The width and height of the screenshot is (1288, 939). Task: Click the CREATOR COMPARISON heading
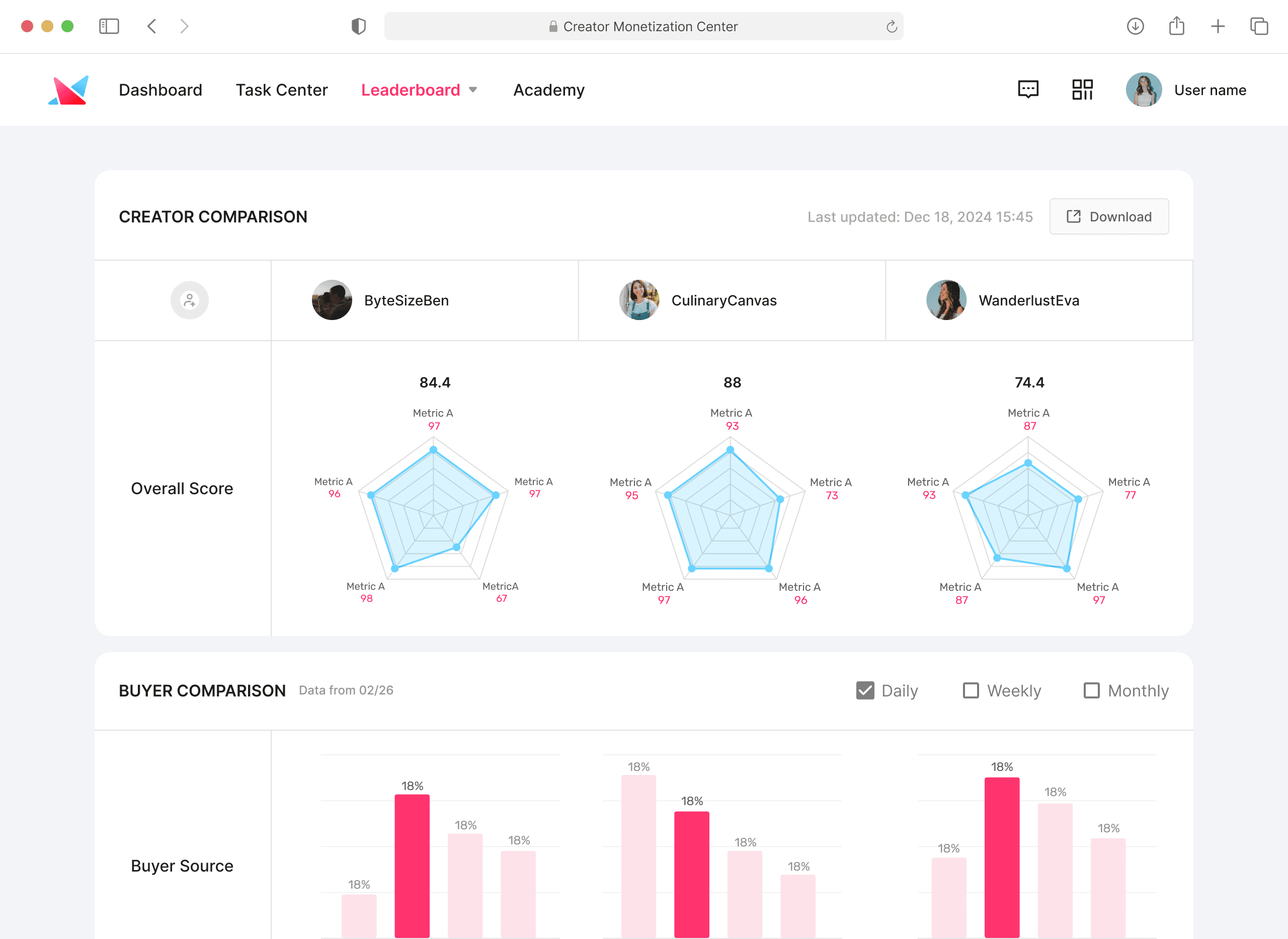click(213, 216)
